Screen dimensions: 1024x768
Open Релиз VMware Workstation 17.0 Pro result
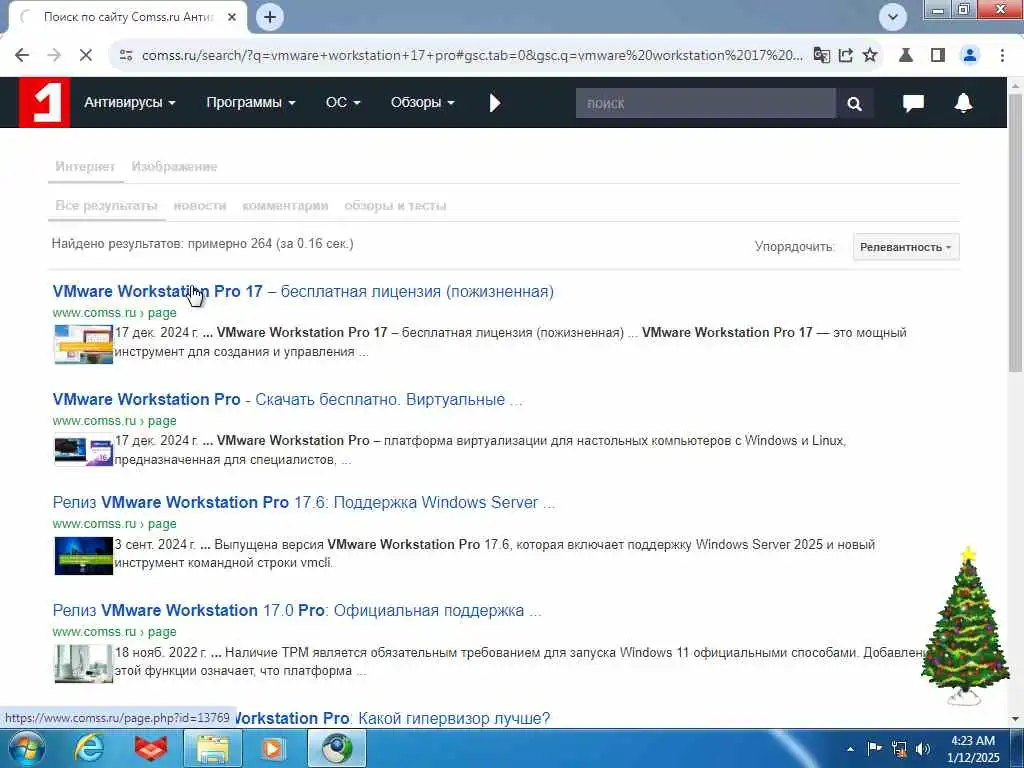297,611
